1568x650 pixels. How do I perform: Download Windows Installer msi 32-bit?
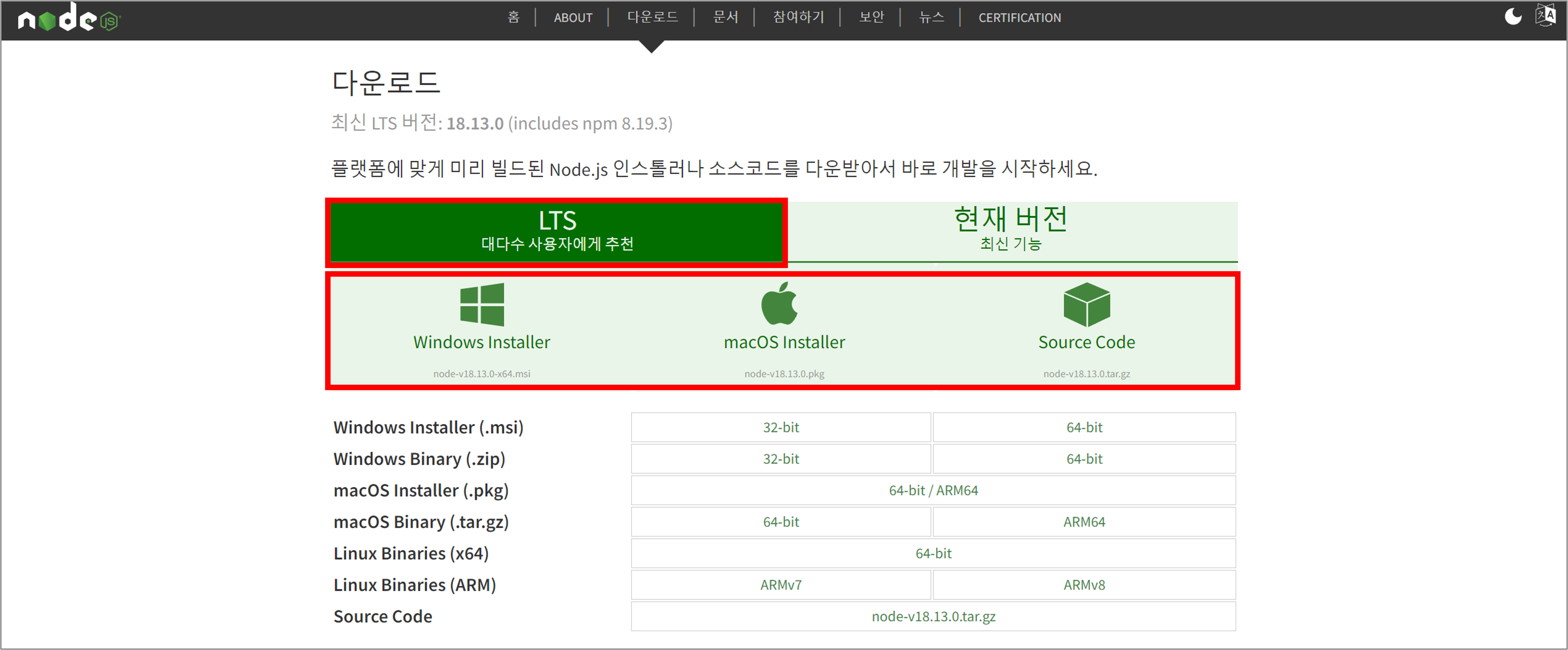780,427
